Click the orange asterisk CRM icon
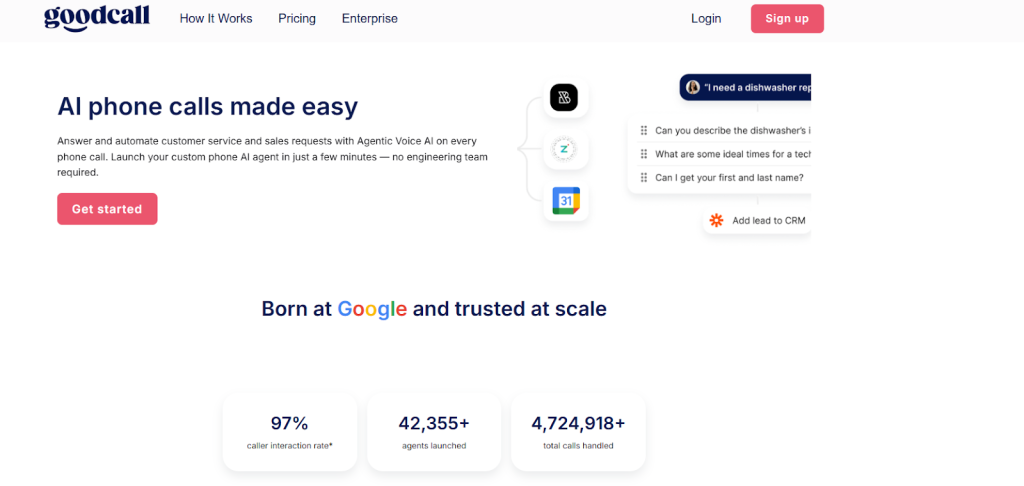This screenshot has height=486, width=1024. coord(716,220)
